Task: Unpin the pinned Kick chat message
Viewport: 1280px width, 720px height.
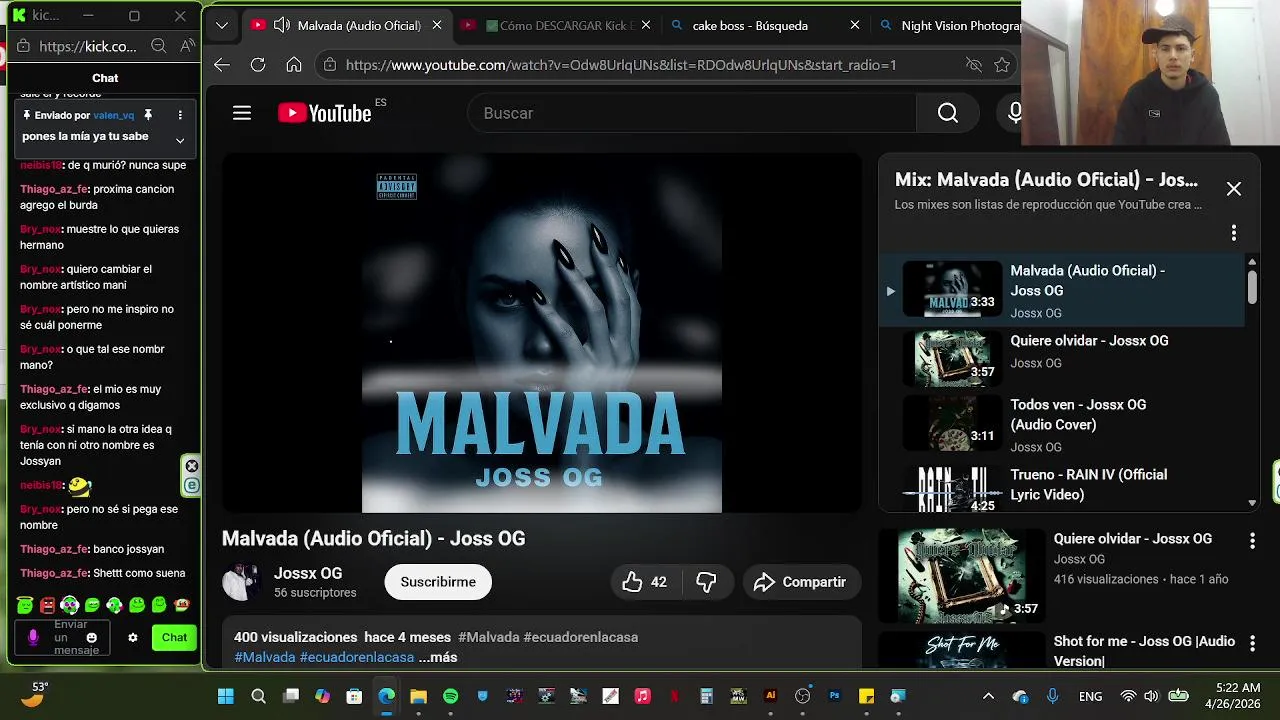Action: point(148,115)
